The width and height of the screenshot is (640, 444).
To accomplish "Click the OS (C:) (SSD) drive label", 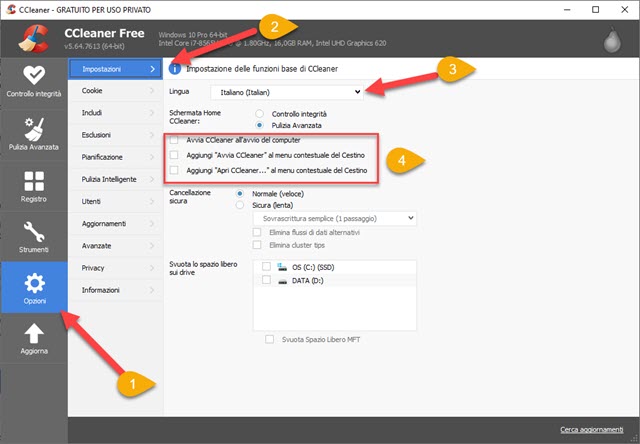I will click(313, 267).
